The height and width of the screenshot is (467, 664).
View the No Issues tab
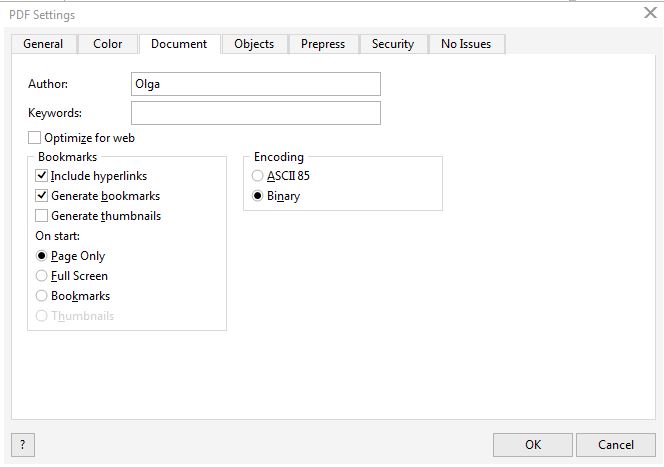[x=466, y=44]
